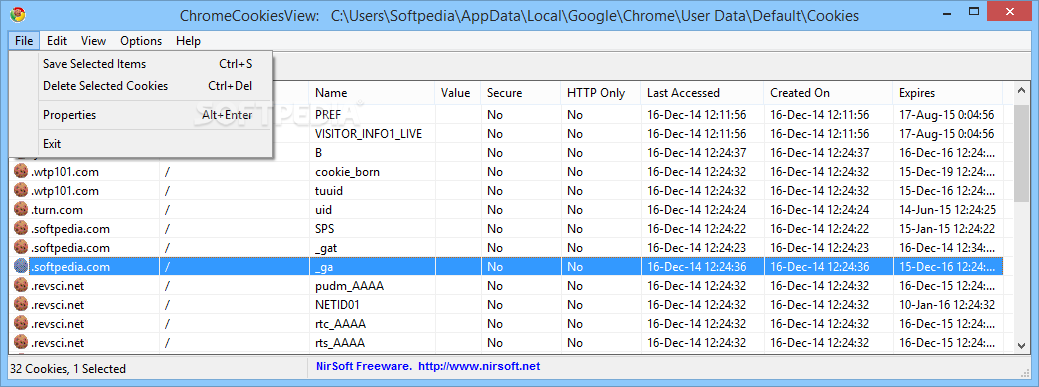The image size is (1039, 387).
Task: Choose Delete Selected Cookies in the File menu
Action: coord(141,86)
